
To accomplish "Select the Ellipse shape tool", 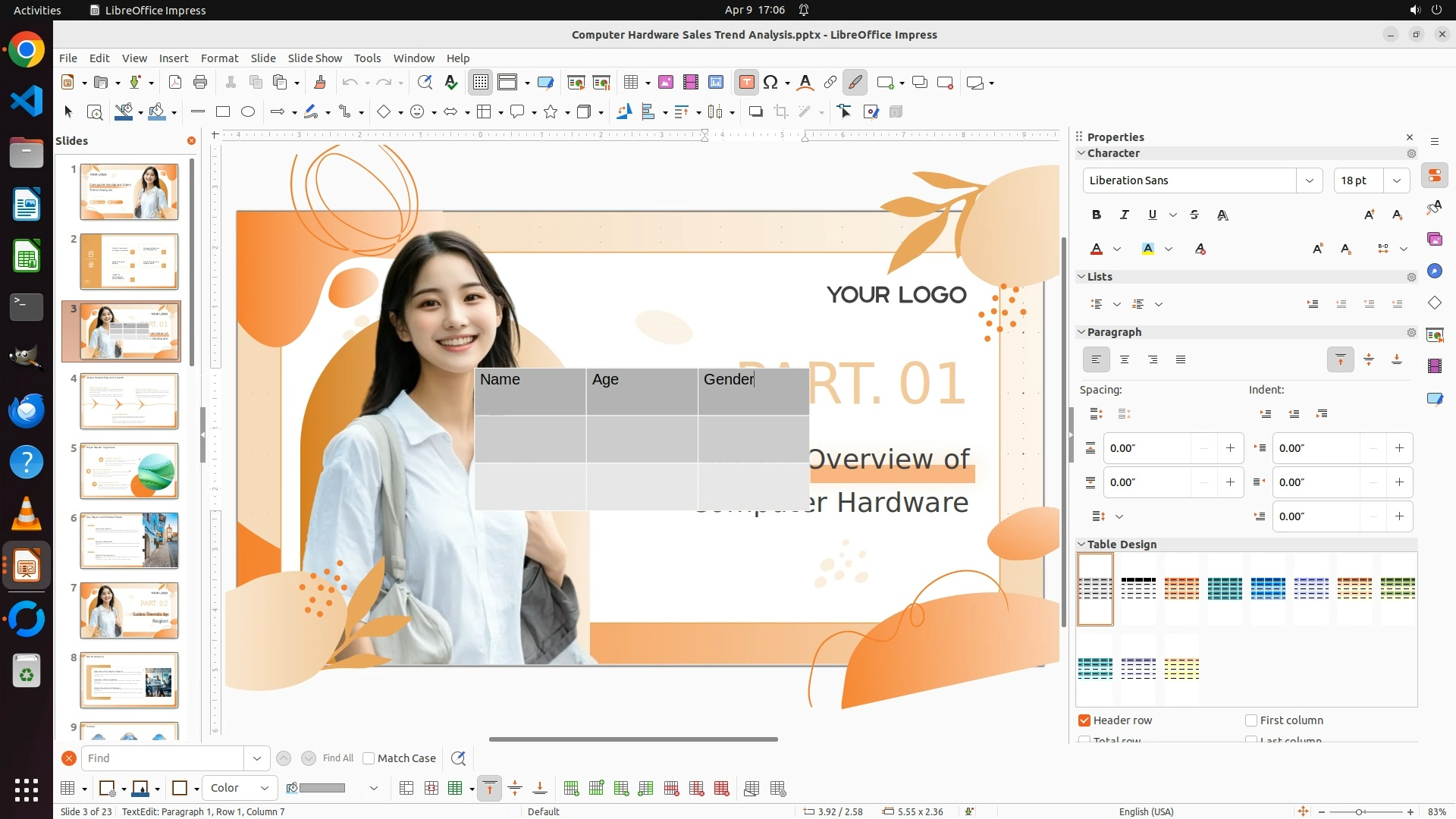I will coord(248,112).
